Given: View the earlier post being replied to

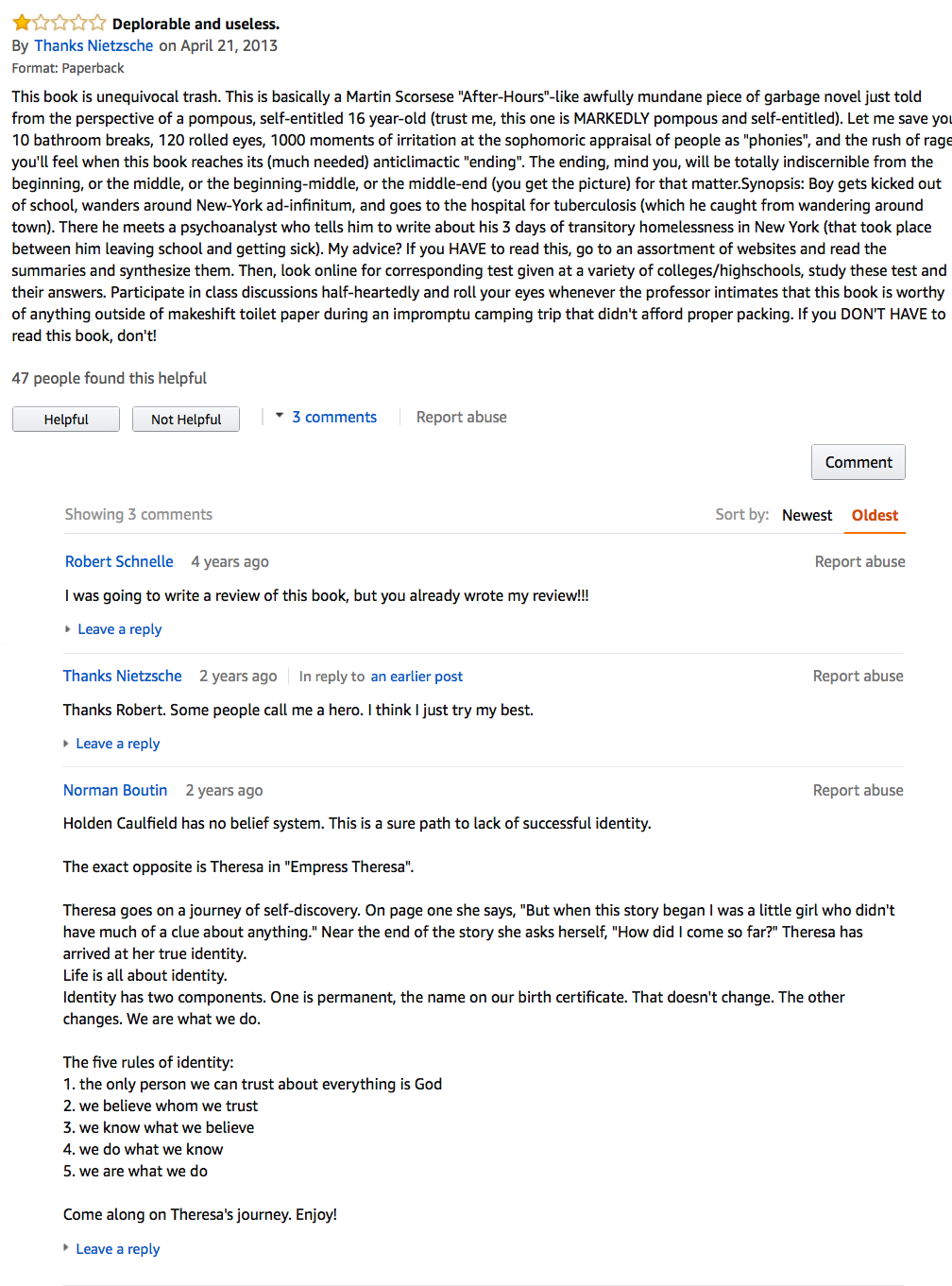Looking at the screenshot, I should 416,677.
